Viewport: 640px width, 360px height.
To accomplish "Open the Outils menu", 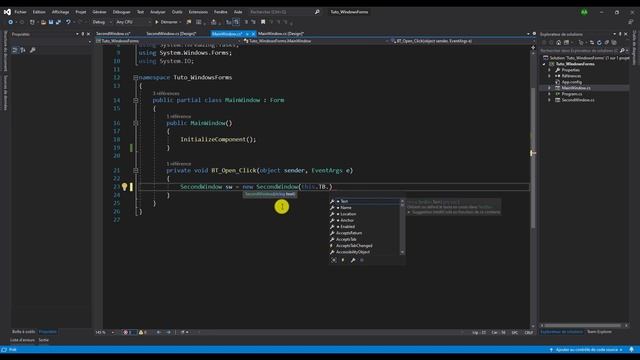I will (177, 12).
